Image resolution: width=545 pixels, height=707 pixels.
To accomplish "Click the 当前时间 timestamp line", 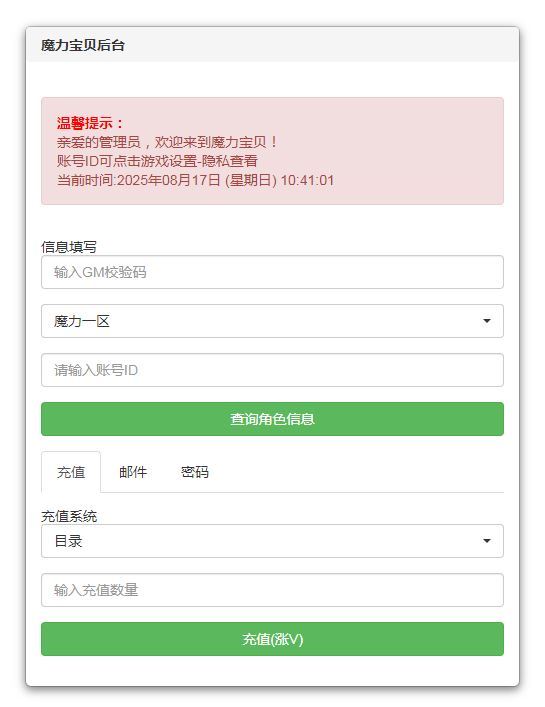I will pyautogui.click(x=195, y=180).
